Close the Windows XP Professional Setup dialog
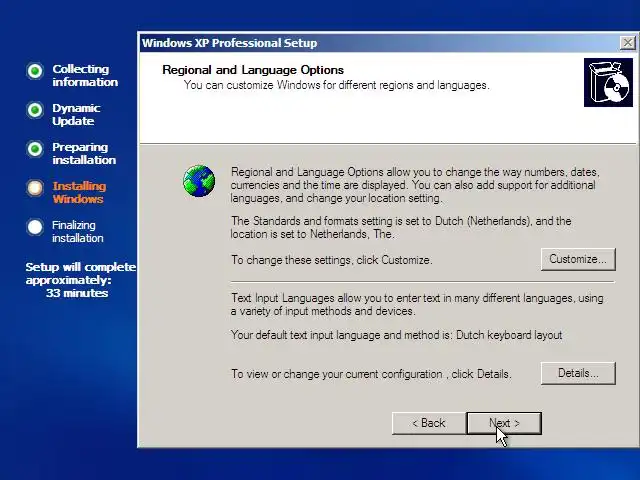 click(627, 42)
